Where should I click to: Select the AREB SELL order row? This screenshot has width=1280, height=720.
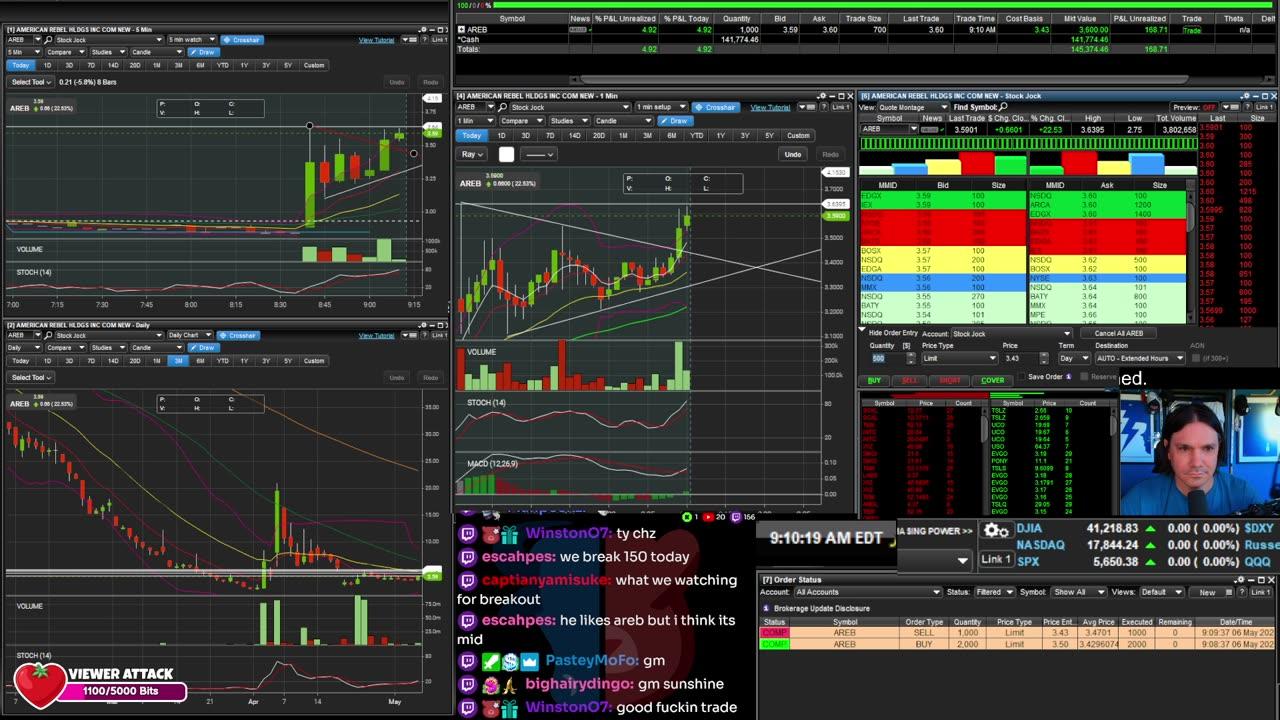click(x=1019, y=632)
